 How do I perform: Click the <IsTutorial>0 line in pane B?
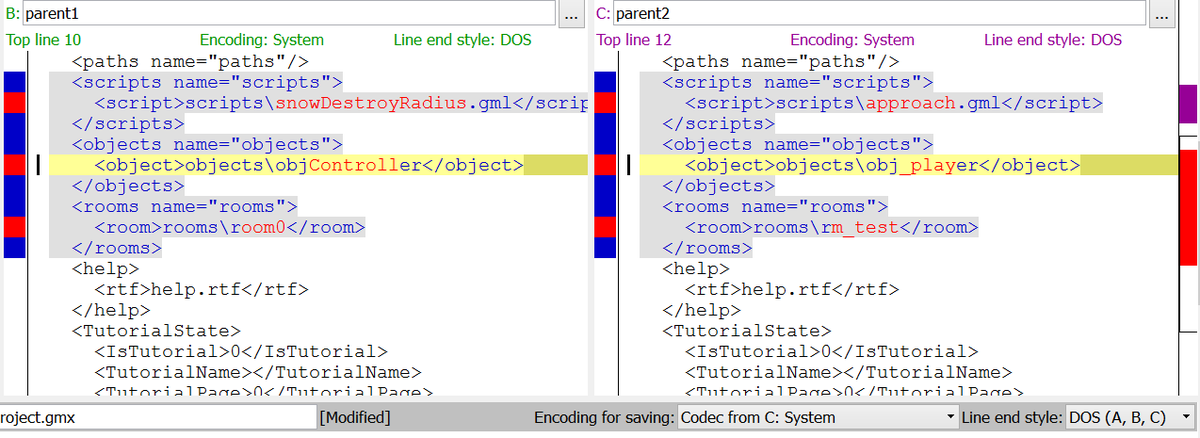coord(240,353)
